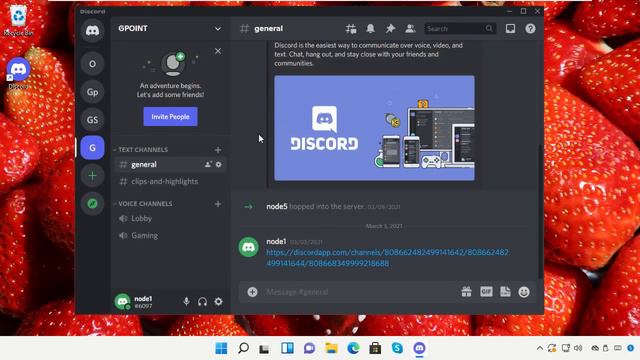Mute the microphone
Viewport: 640px width, 360px height.
tap(186, 302)
